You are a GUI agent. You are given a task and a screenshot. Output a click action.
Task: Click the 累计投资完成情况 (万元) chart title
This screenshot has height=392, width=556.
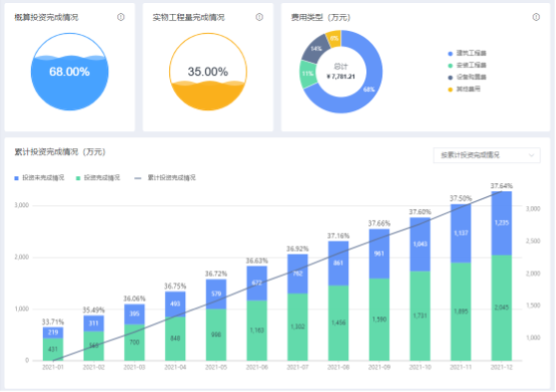60,152
